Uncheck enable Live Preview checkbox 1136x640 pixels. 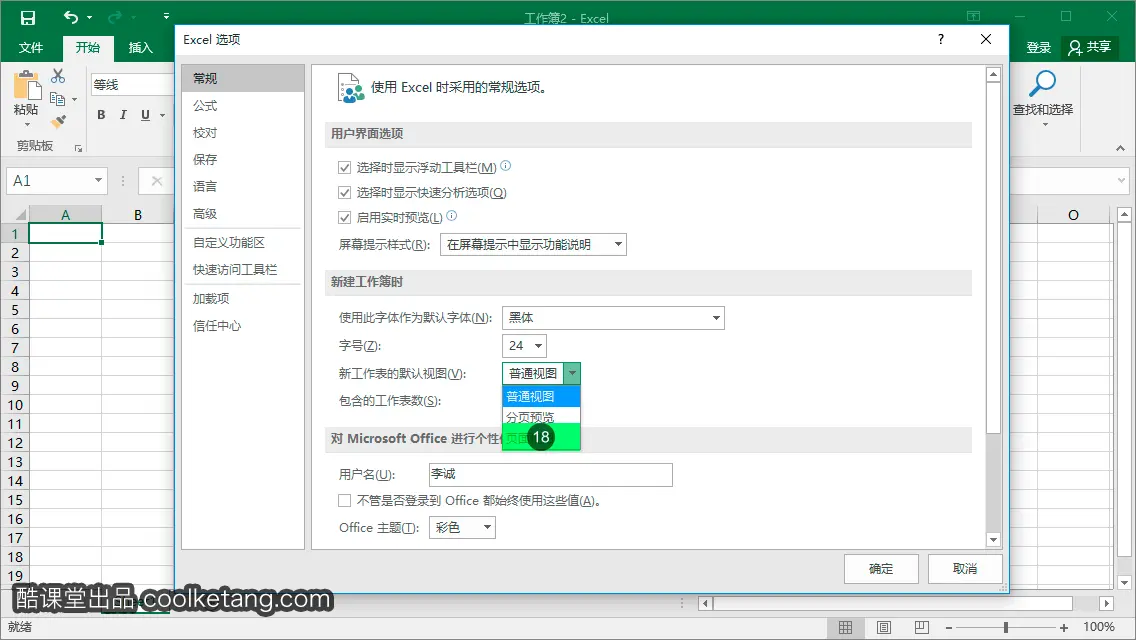(344, 217)
